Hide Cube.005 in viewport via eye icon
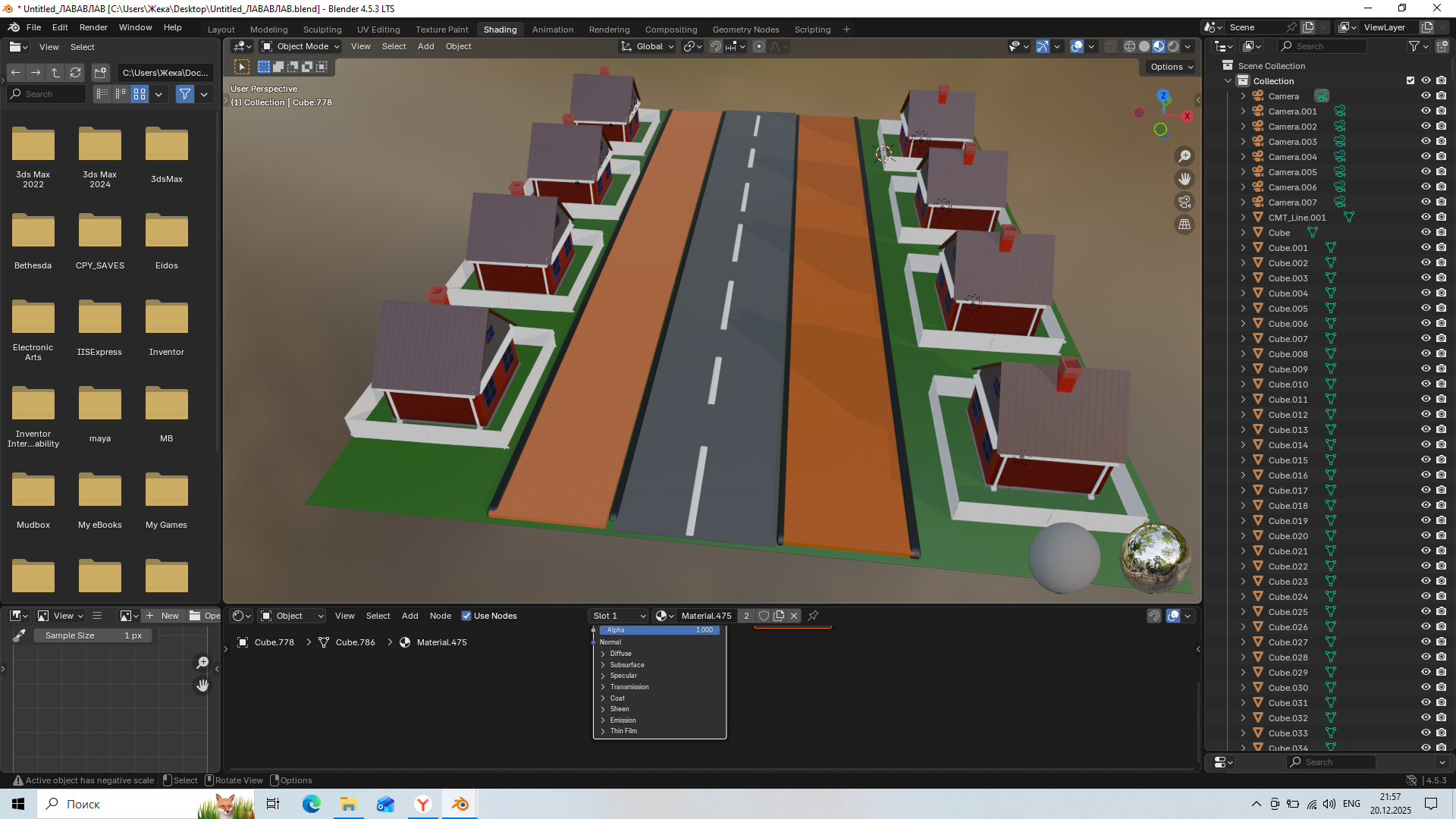The width and height of the screenshot is (1456, 819). (1425, 309)
